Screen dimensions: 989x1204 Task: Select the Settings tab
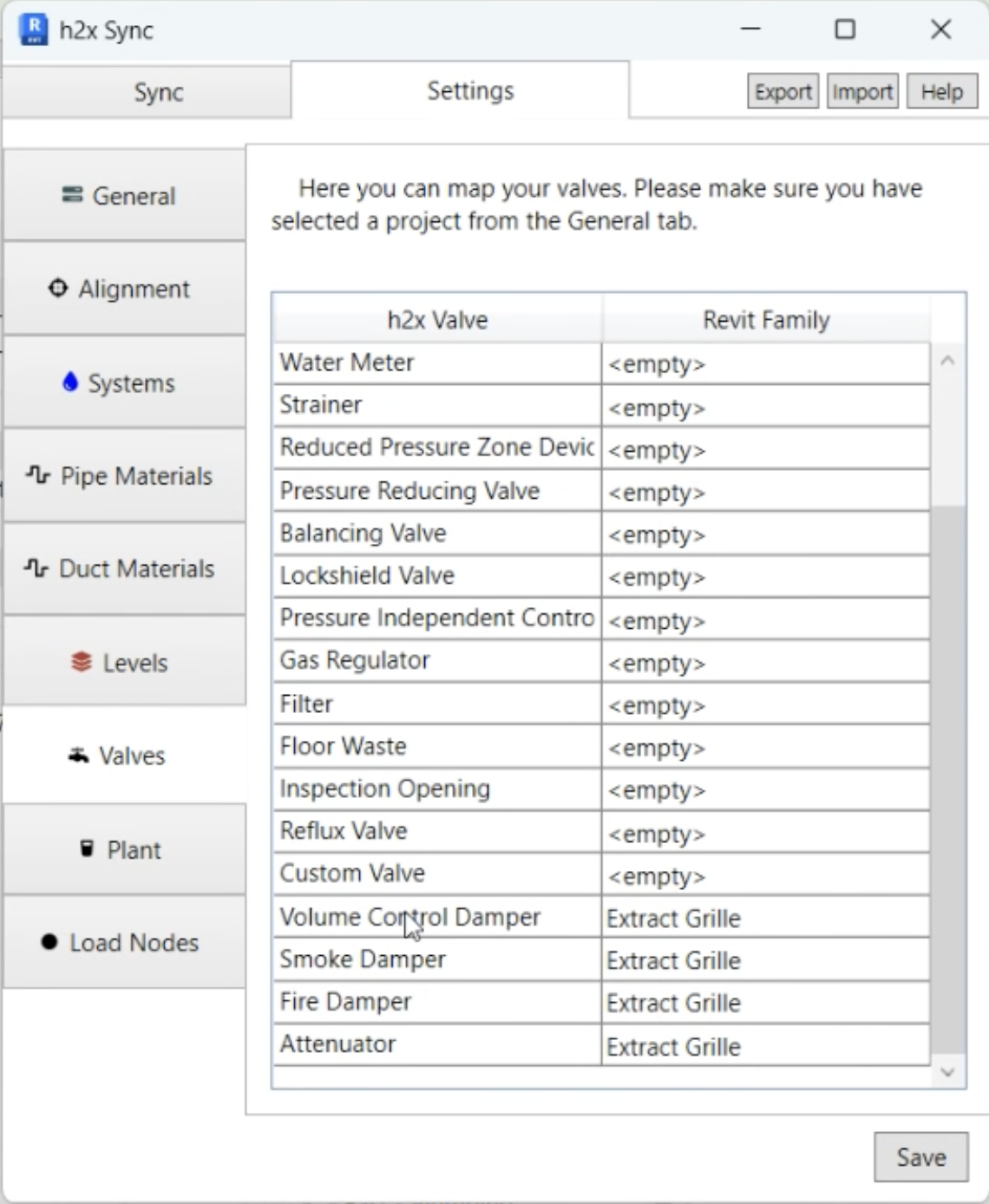[x=470, y=91]
